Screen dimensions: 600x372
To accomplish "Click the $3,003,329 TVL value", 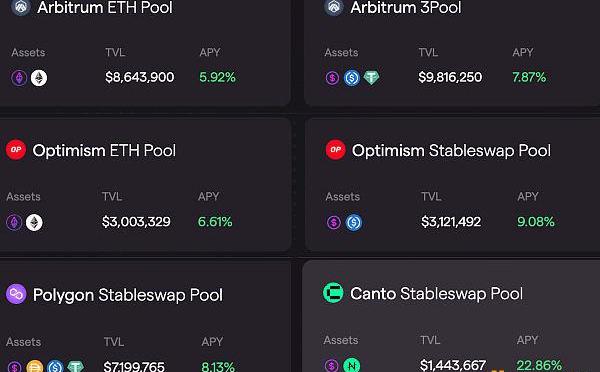I will 136,222.
